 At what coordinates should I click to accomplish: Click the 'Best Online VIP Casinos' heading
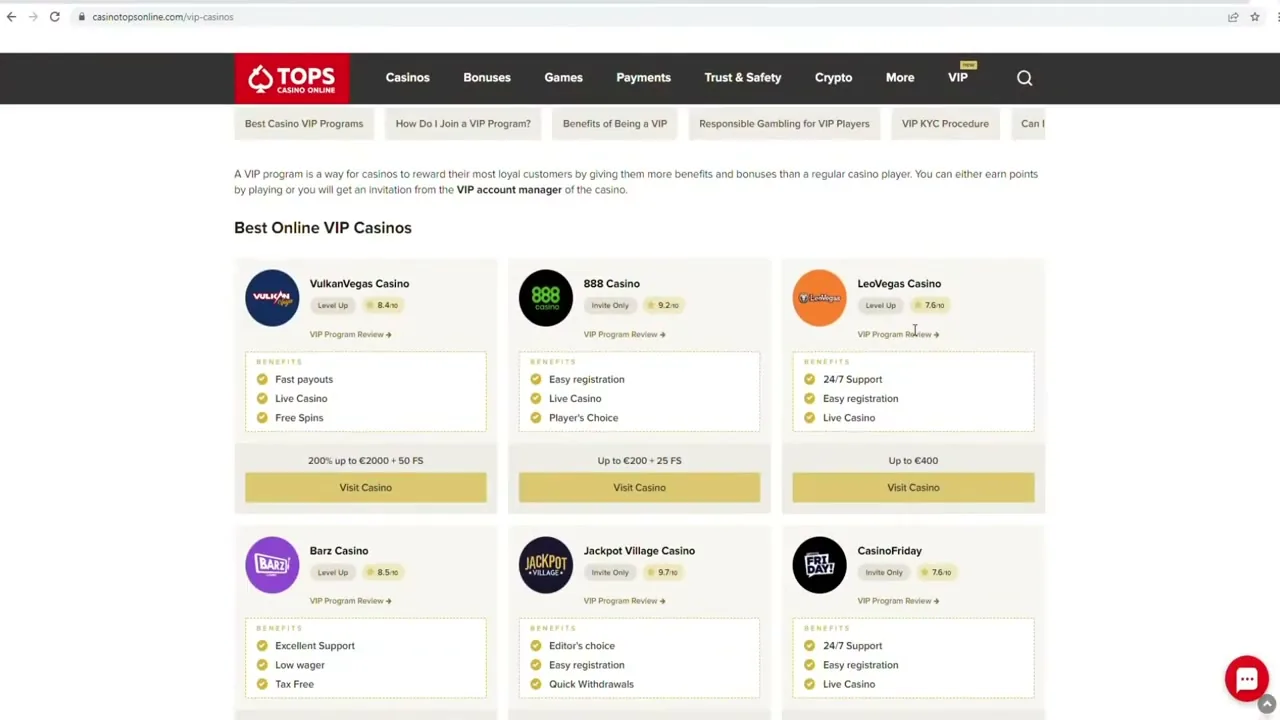(x=323, y=228)
